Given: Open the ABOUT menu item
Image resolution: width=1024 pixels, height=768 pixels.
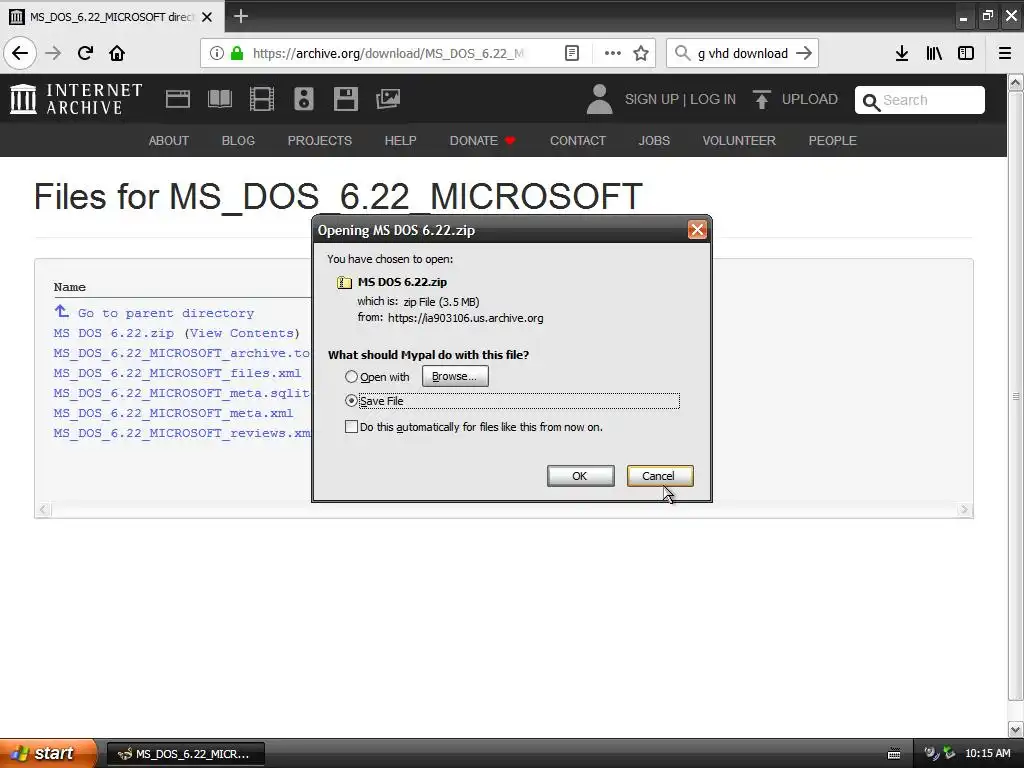Looking at the screenshot, I should pos(168,140).
